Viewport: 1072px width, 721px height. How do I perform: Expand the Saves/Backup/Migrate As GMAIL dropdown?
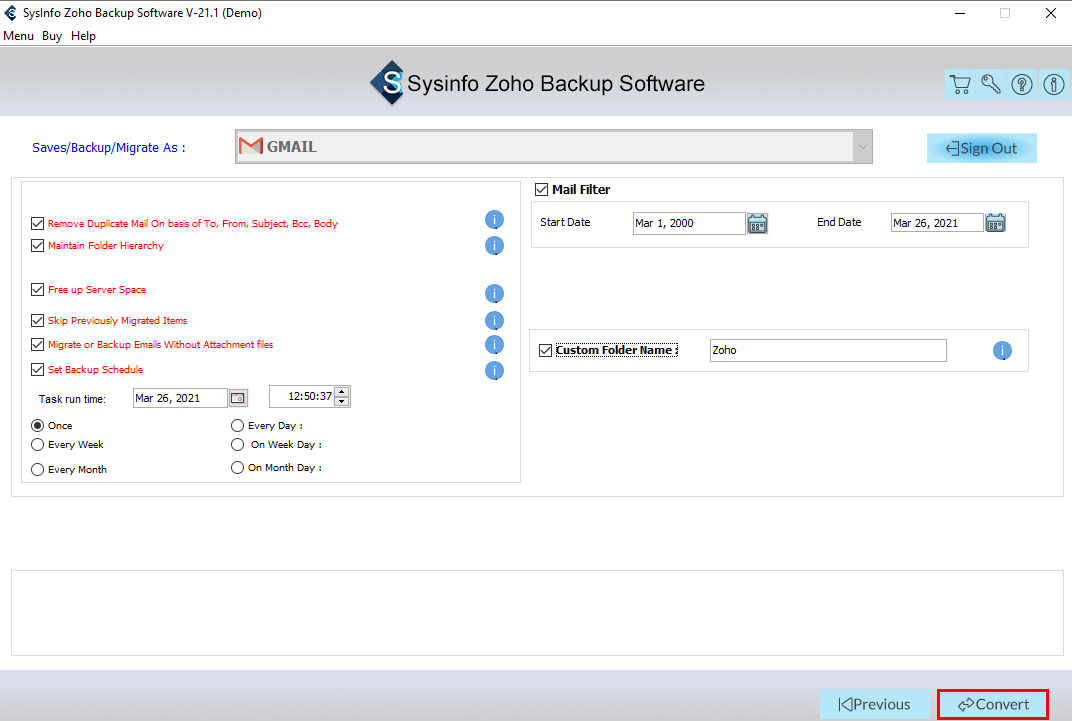pyautogui.click(x=861, y=147)
